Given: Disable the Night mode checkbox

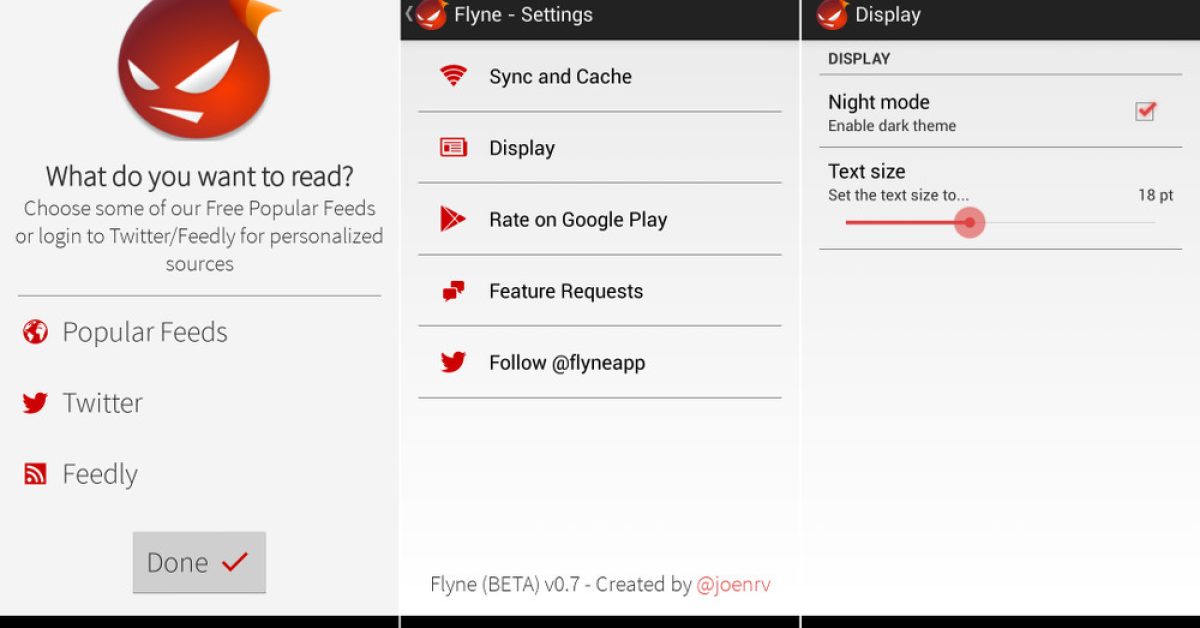Looking at the screenshot, I should point(1145,111).
